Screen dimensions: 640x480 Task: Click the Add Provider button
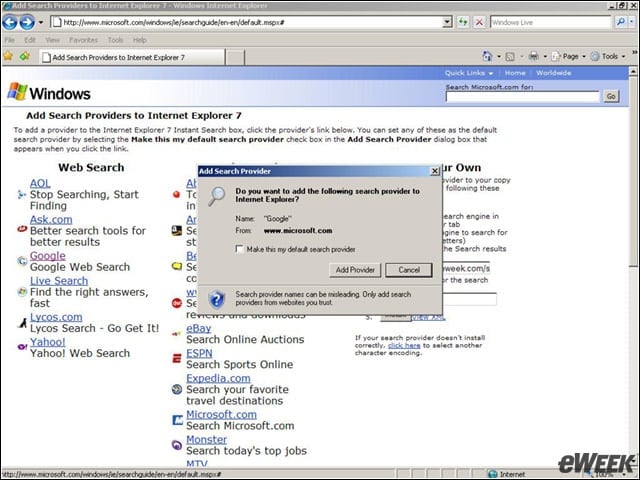pos(355,270)
